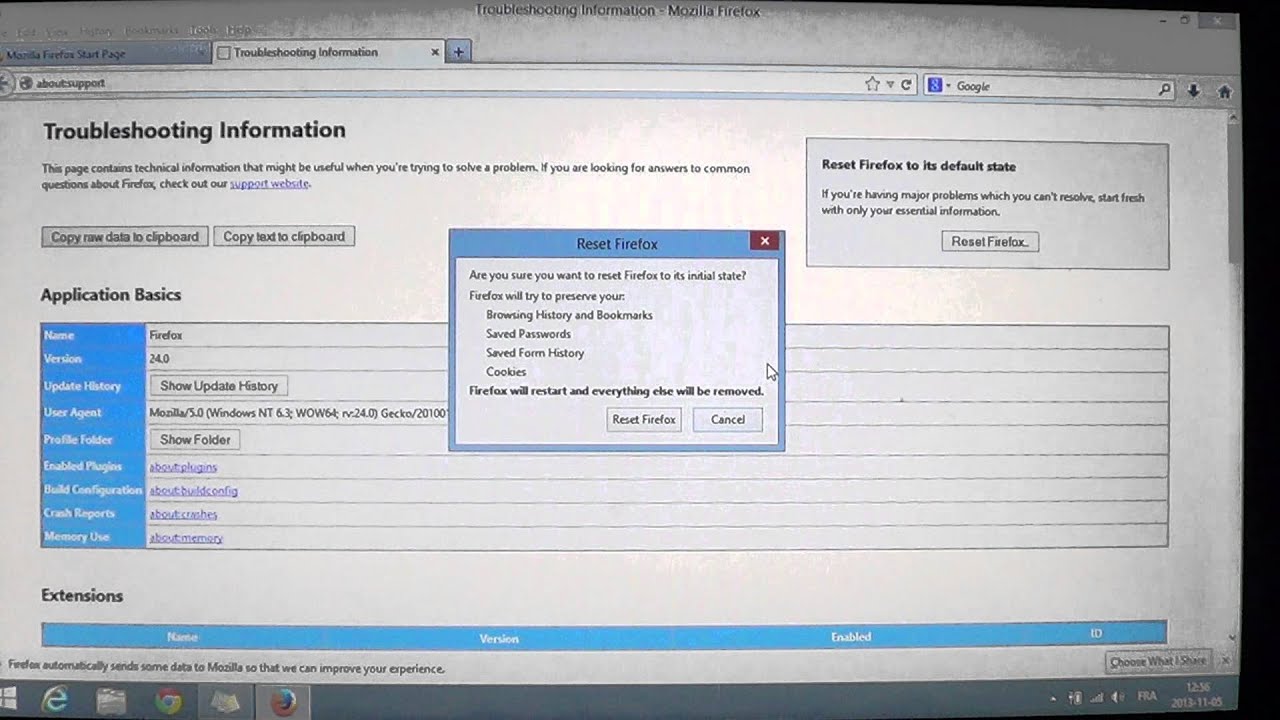Open the Bookmarks menu
The height and width of the screenshot is (720, 1280).
point(151,32)
